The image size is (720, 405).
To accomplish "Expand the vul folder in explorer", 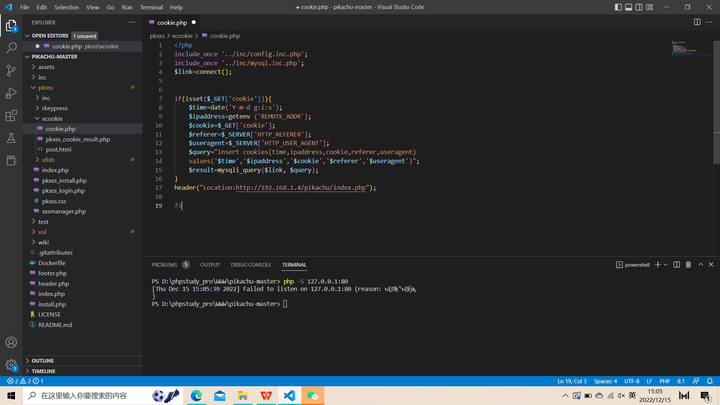I will pyautogui.click(x=43, y=232).
